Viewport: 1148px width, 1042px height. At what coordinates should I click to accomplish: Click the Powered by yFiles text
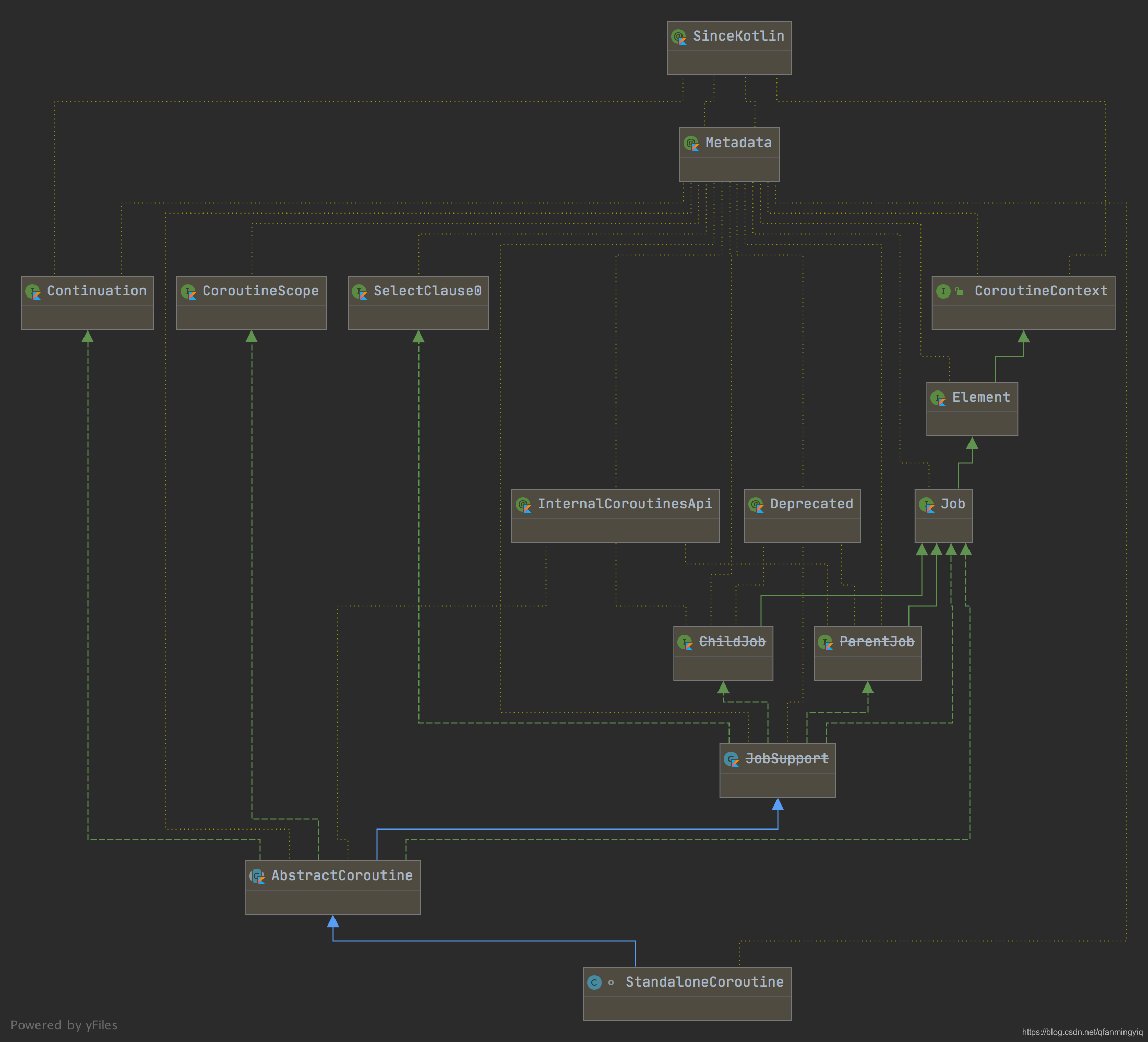click(64, 1025)
